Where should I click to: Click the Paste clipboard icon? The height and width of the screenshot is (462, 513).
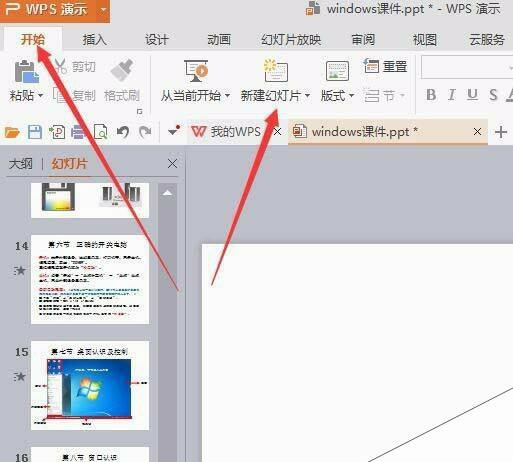[x=27, y=71]
